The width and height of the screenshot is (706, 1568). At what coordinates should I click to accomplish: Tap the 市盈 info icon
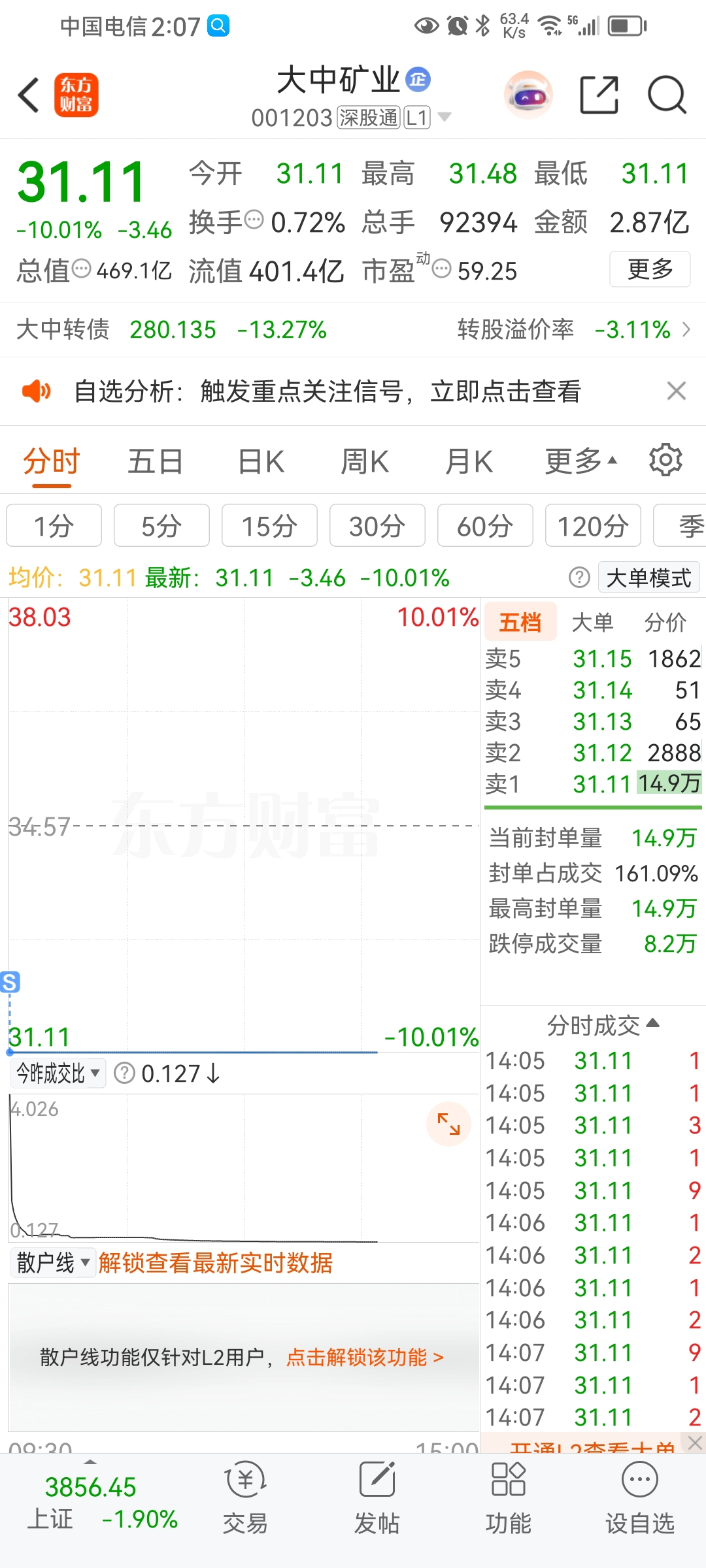(x=442, y=269)
